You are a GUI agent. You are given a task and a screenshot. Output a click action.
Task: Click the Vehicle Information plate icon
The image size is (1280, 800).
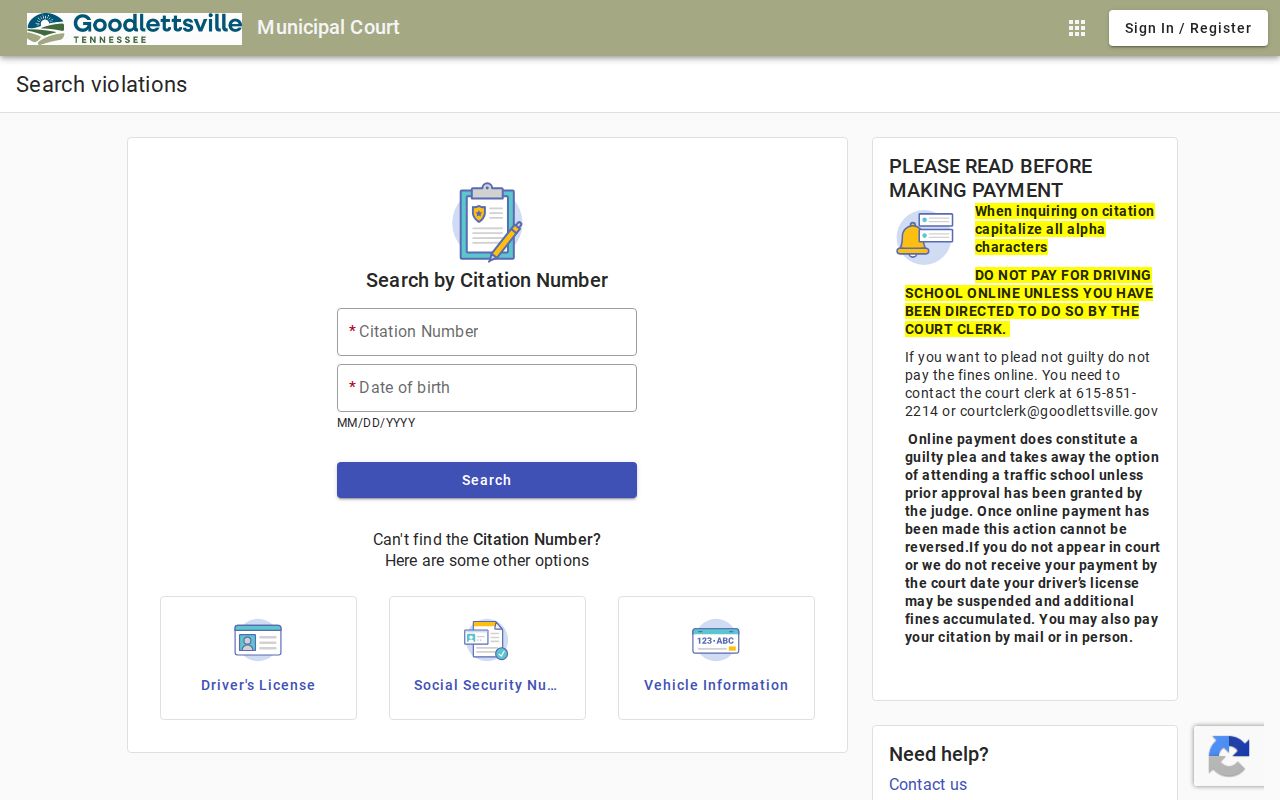tap(716, 640)
